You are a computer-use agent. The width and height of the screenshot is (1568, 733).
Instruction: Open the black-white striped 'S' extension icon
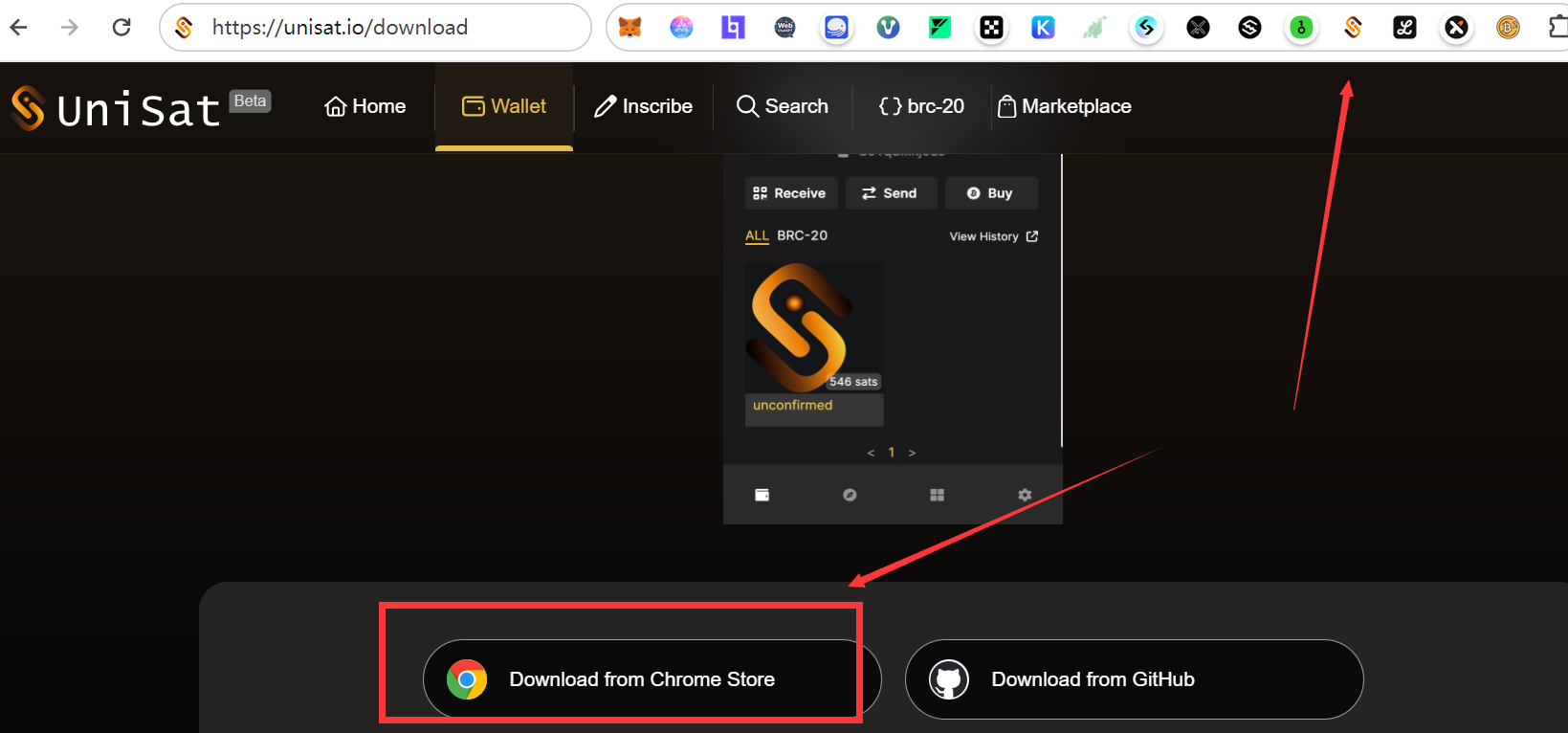[1249, 28]
